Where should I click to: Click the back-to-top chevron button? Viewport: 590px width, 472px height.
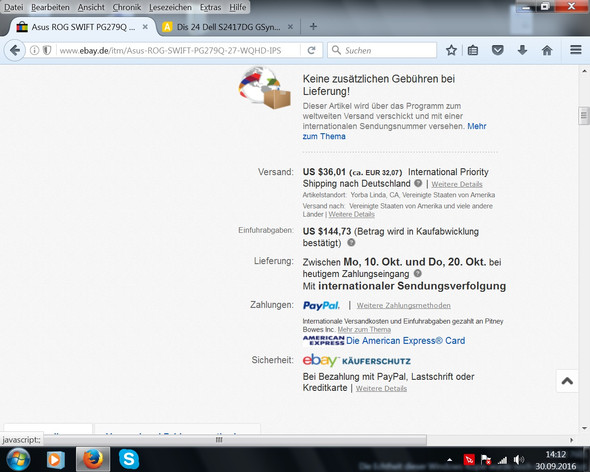567,381
